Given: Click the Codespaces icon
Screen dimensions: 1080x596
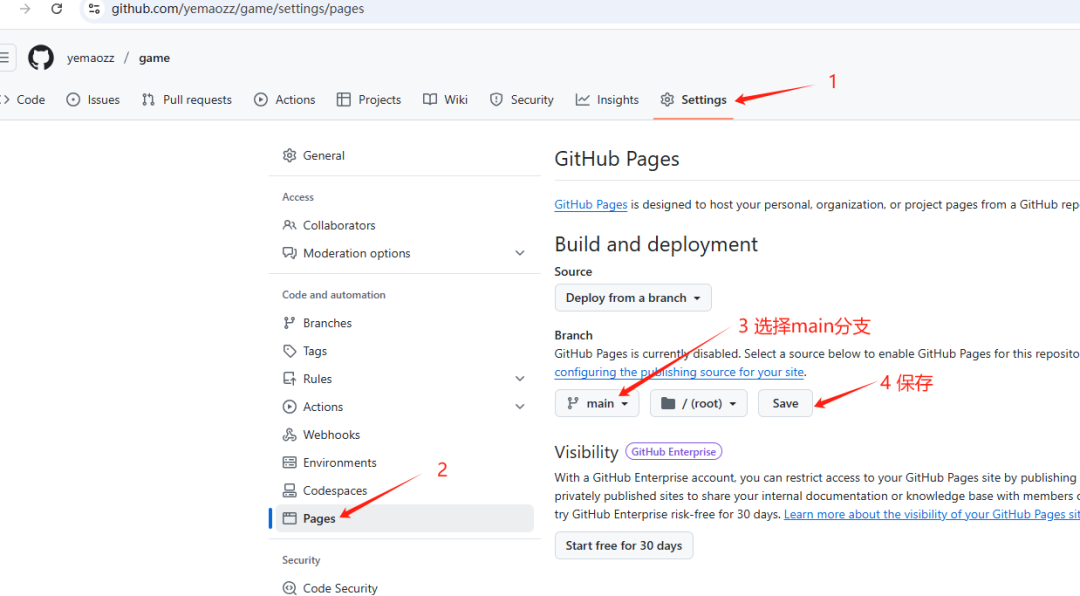Looking at the screenshot, I should pos(289,491).
